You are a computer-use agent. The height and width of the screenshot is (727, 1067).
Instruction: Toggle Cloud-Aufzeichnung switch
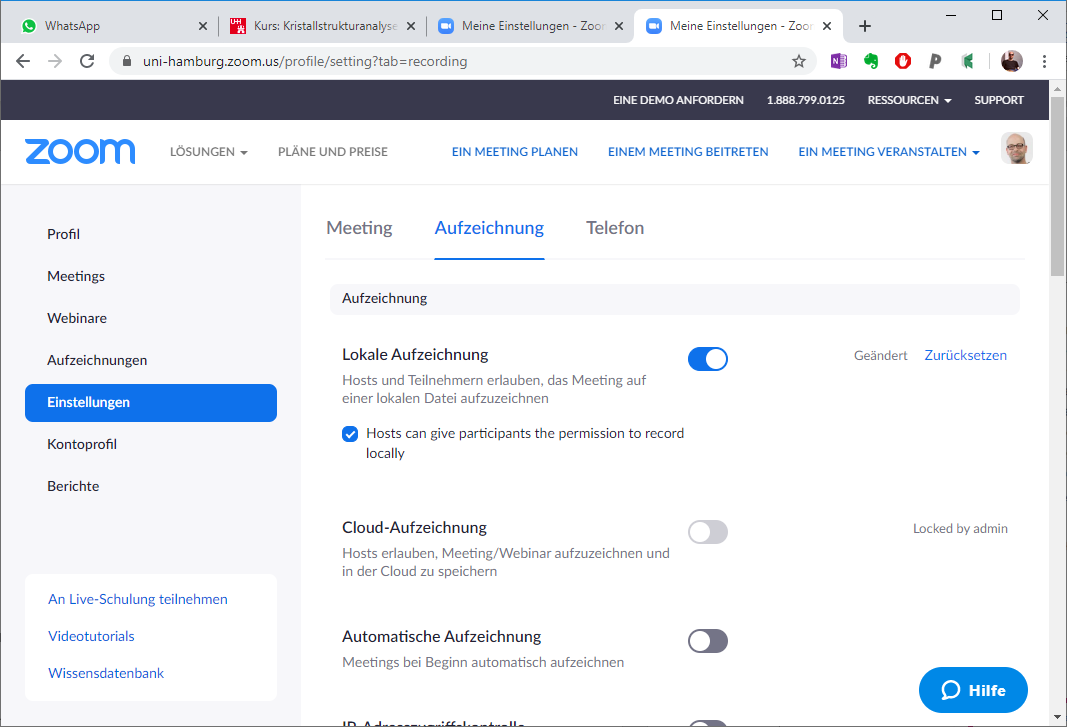708,532
